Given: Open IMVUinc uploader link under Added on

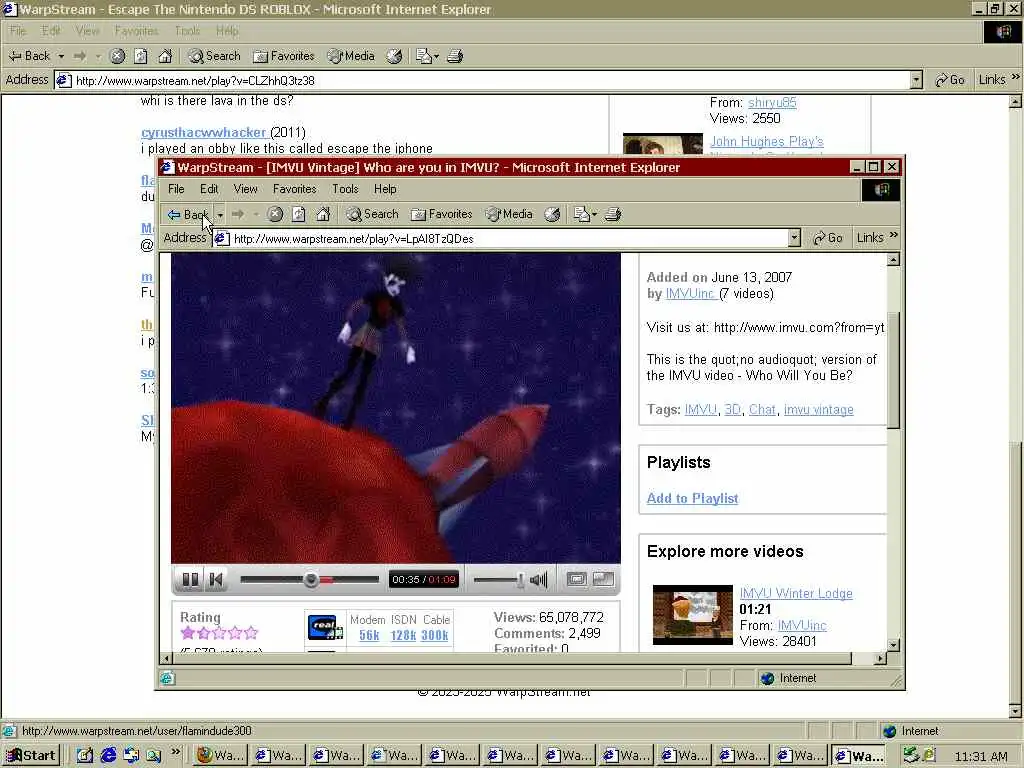Looking at the screenshot, I should coord(690,294).
